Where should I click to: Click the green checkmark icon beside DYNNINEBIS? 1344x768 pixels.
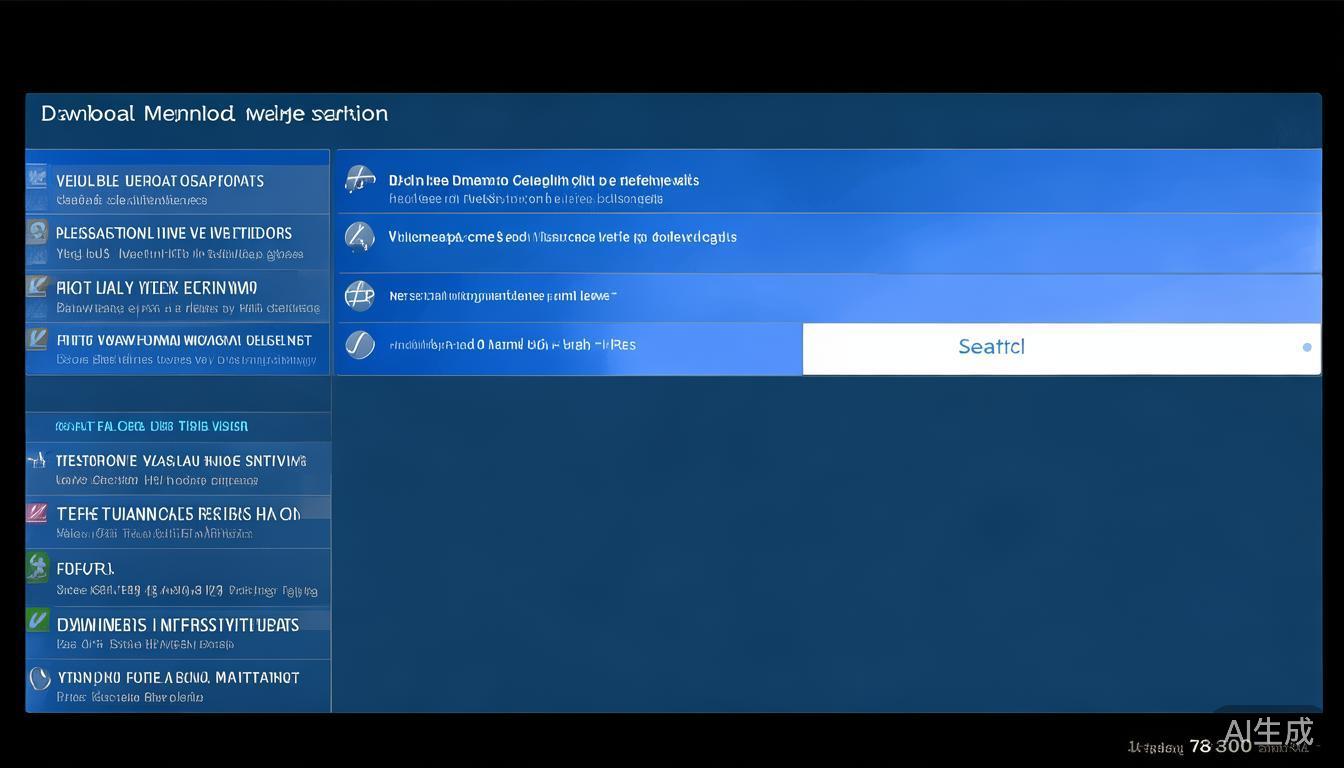pos(37,621)
